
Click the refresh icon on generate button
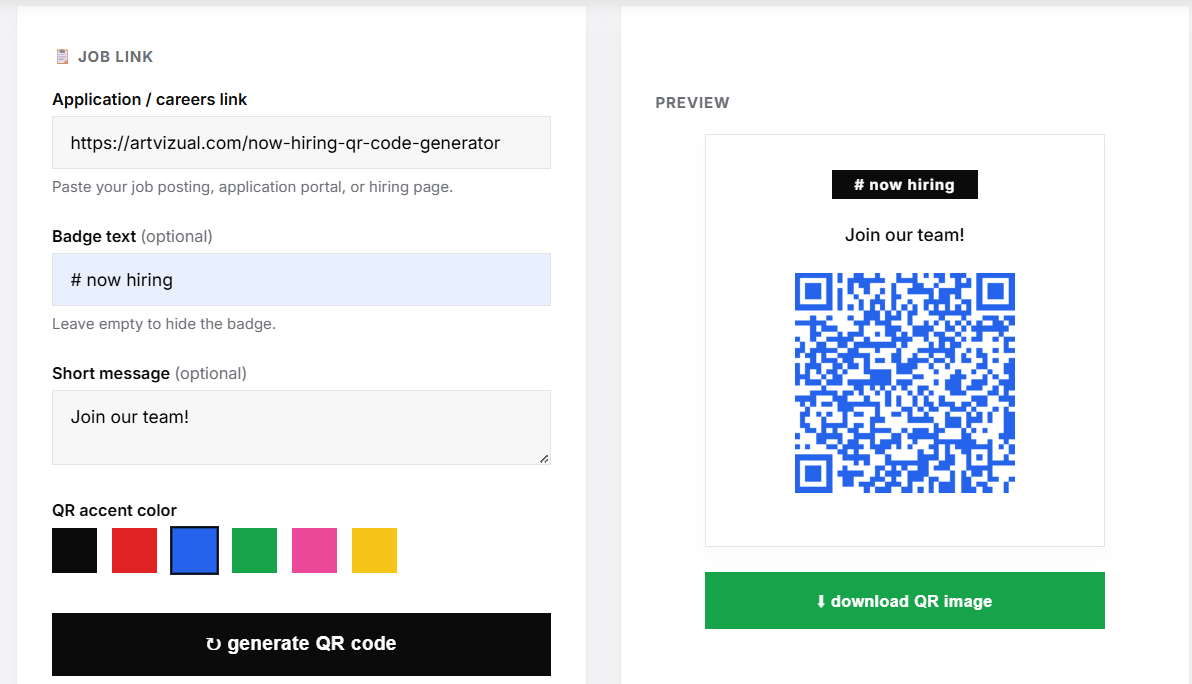tap(213, 644)
